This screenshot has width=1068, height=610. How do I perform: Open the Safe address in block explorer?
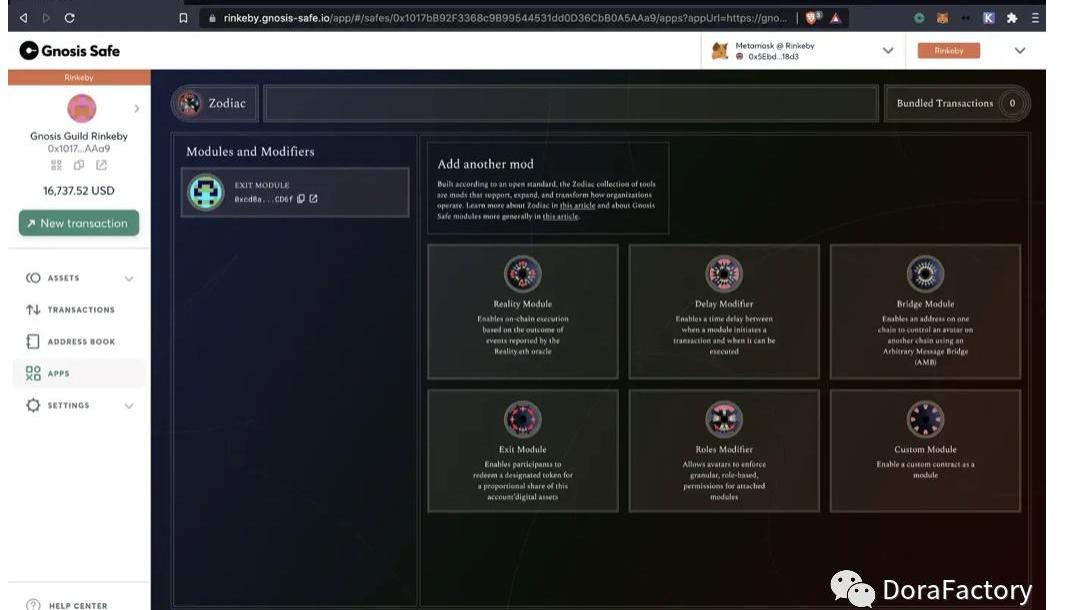point(101,165)
